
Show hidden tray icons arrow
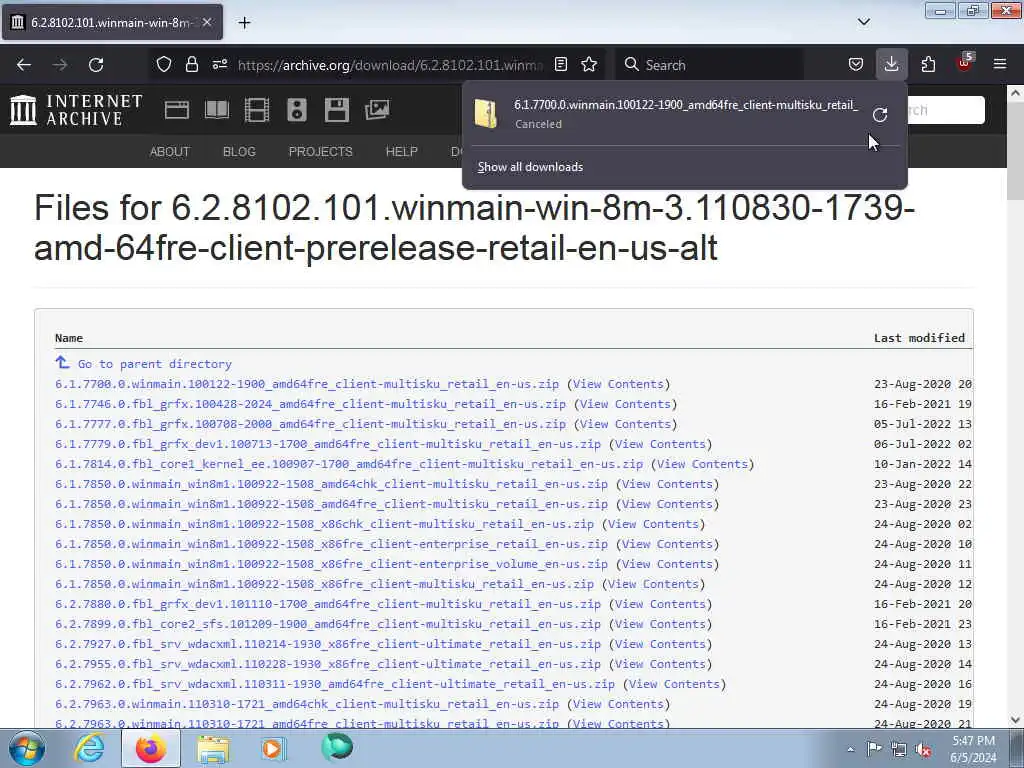pyautogui.click(x=850, y=750)
